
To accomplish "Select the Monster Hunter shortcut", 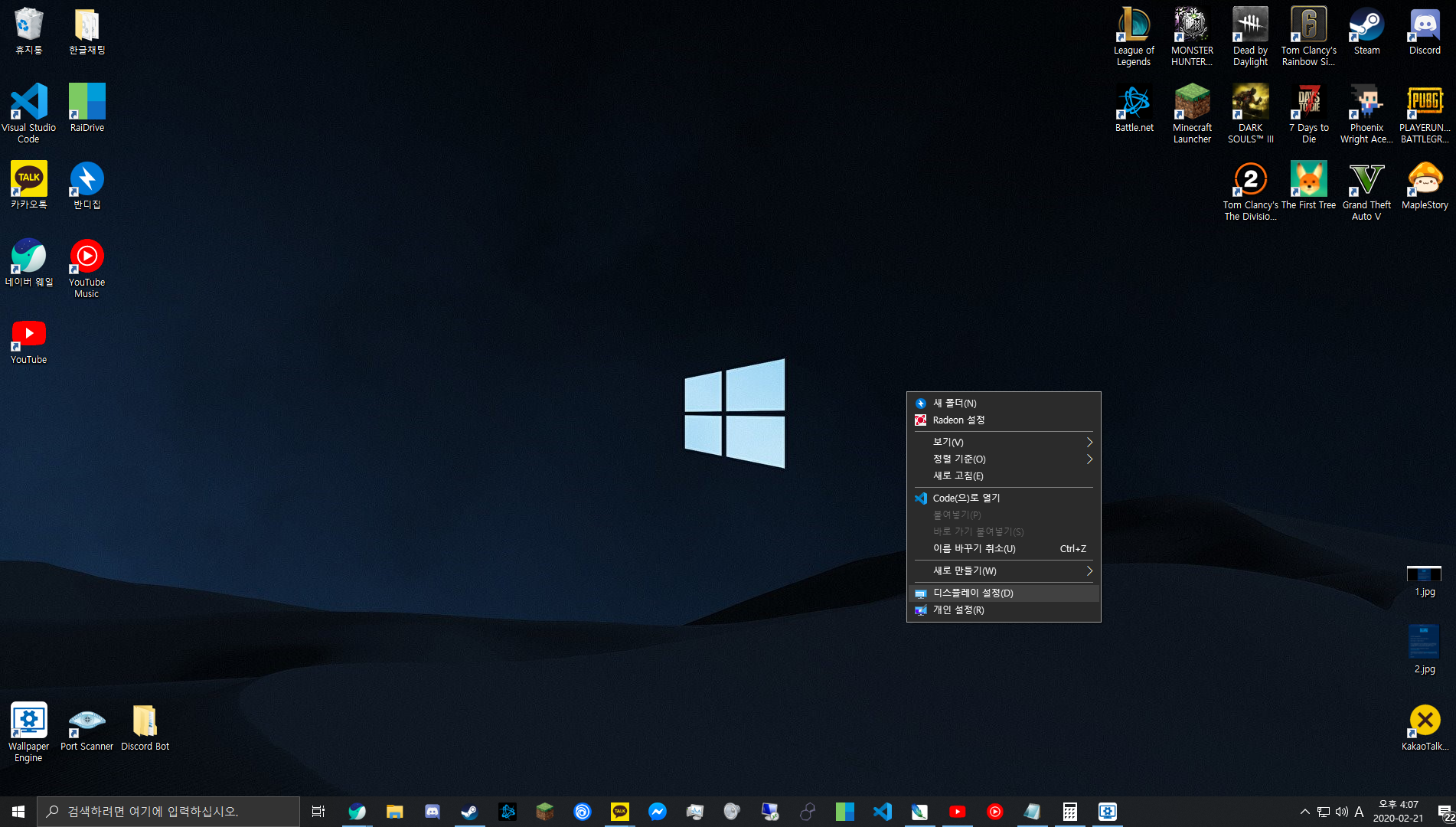I will tap(1192, 37).
